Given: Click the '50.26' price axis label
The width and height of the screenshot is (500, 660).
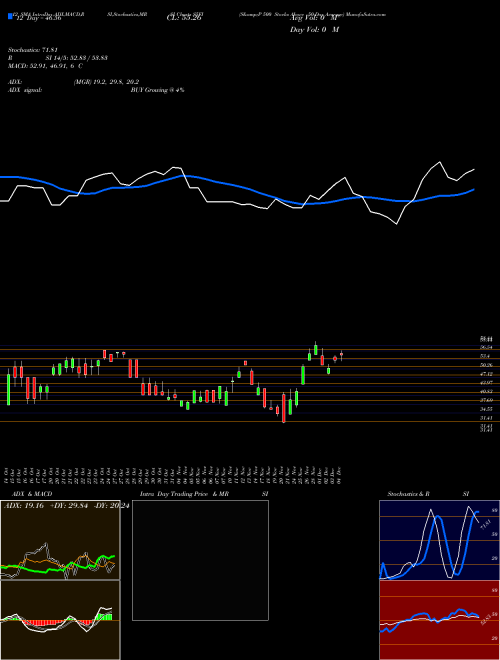Looking at the screenshot, I should click(x=486, y=365).
